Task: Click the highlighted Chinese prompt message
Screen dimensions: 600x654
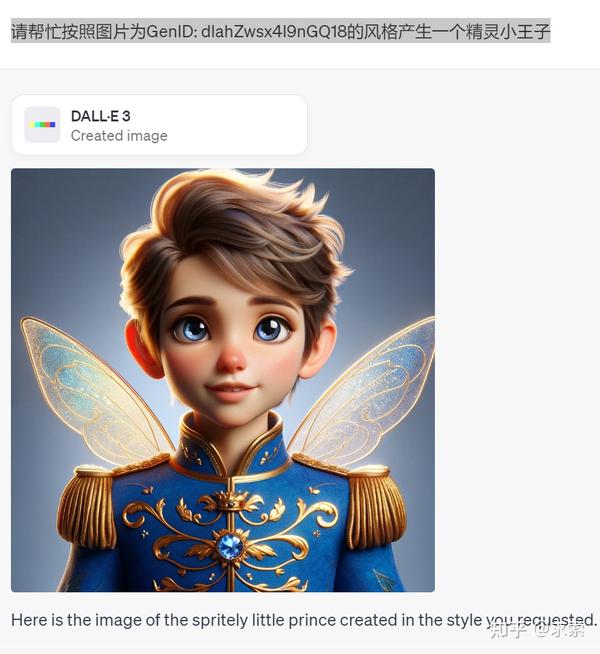Action: pos(281,31)
